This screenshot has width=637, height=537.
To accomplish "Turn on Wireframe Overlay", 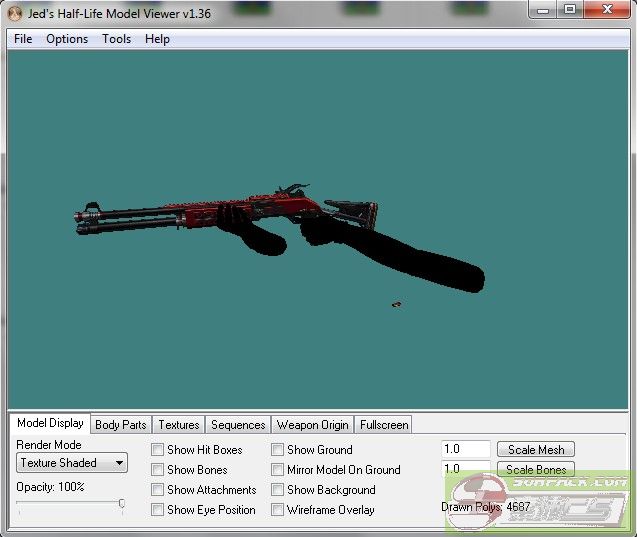I will [278, 510].
